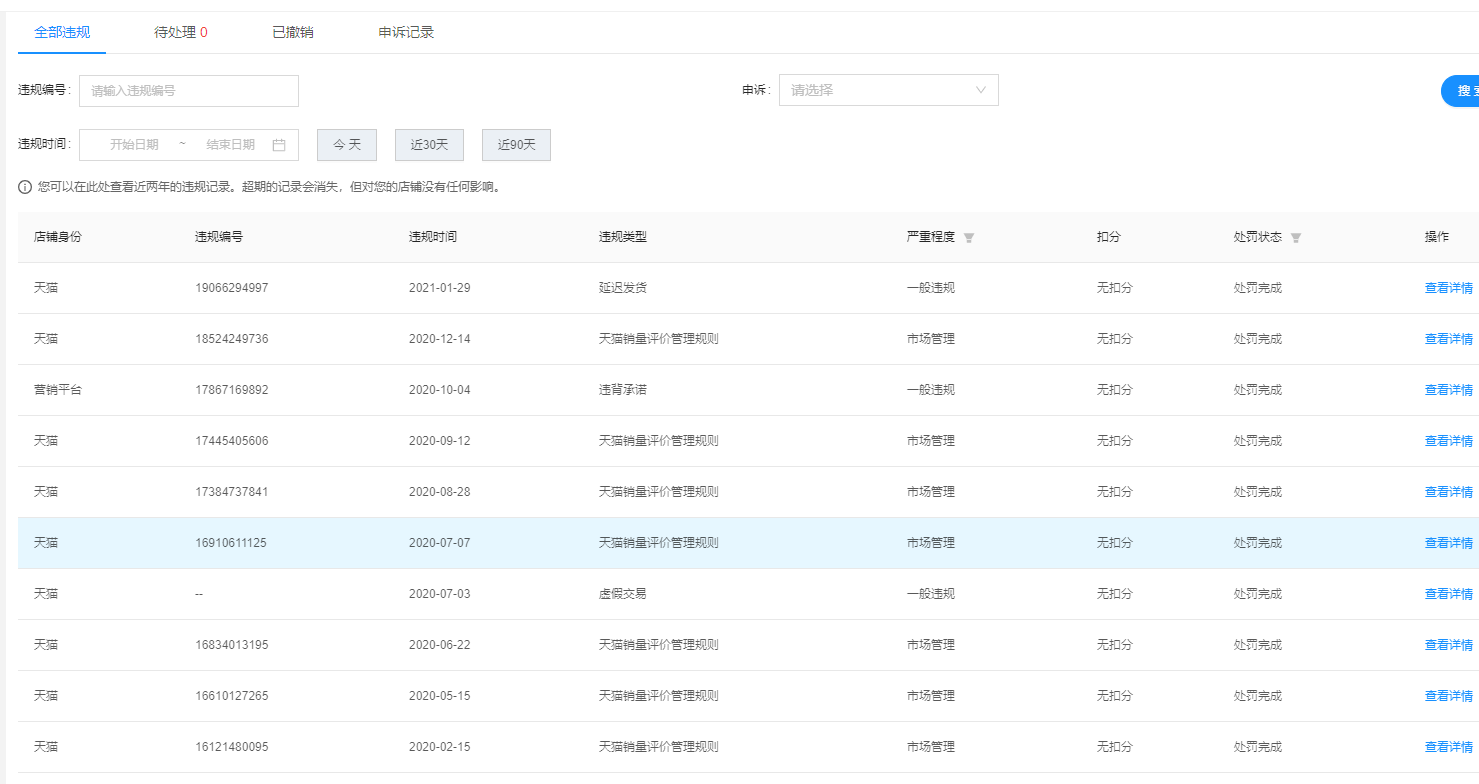Select the 虚假交易 violation type cell

(623, 594)
